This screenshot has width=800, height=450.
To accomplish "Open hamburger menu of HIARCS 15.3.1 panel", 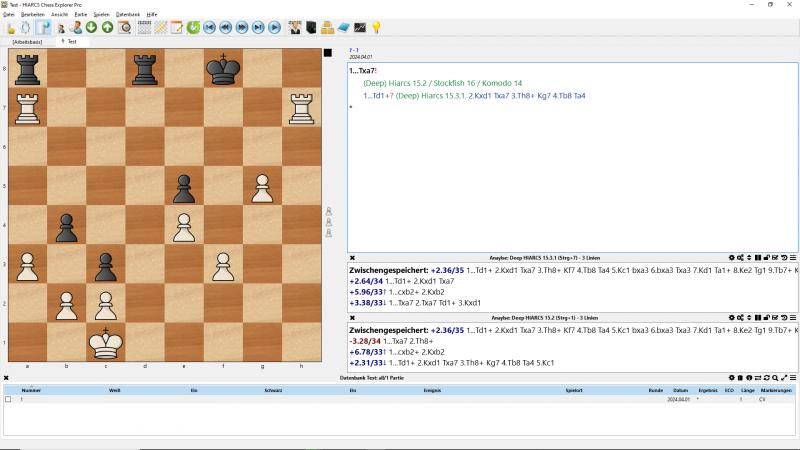I will click(x=793, y=258).
